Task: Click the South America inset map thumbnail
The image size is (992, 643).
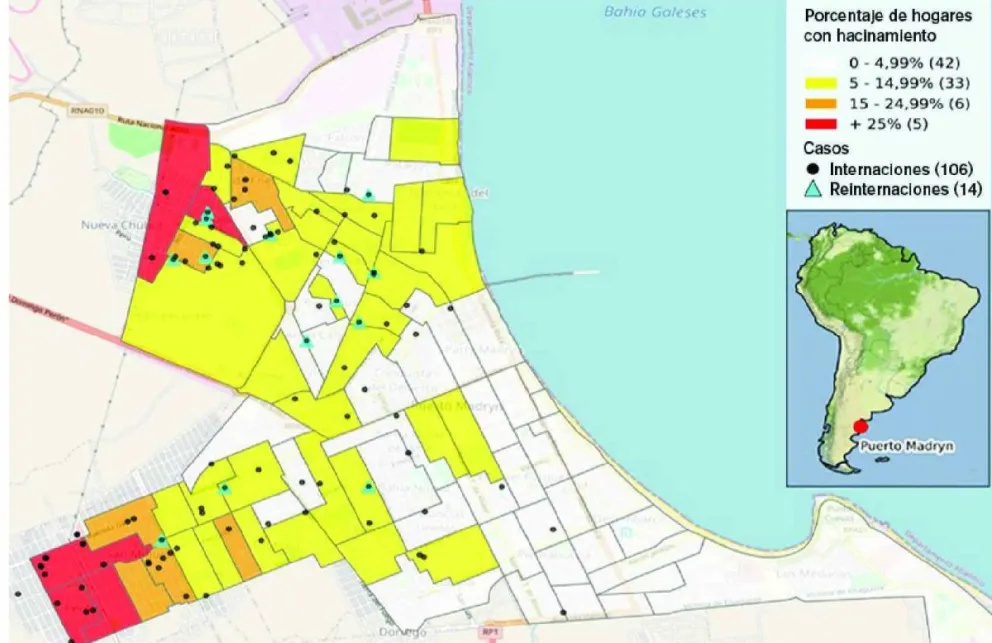Action: pyautogui.click(x=888, y=349)
